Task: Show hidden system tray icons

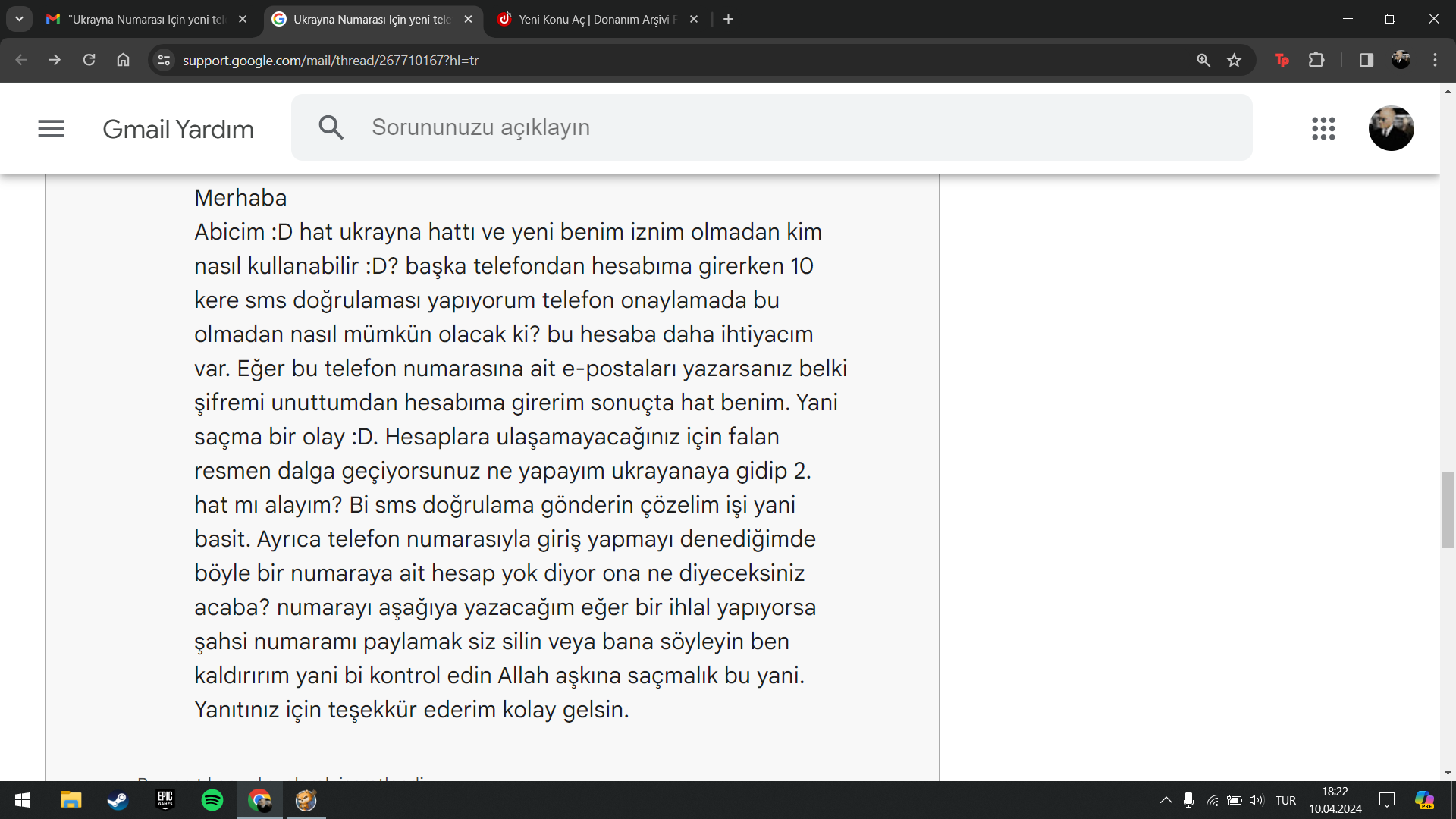Action: coord(1166,800)
